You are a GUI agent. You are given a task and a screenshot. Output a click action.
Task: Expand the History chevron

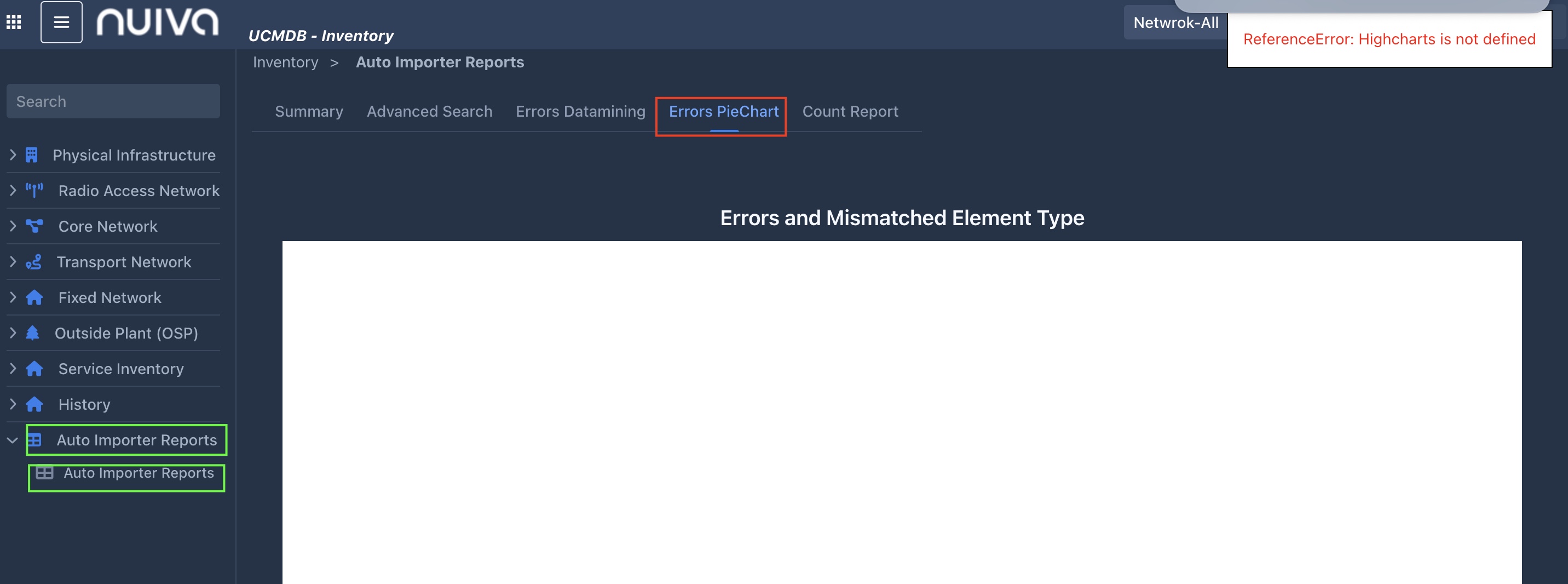[x=13, y=404]
